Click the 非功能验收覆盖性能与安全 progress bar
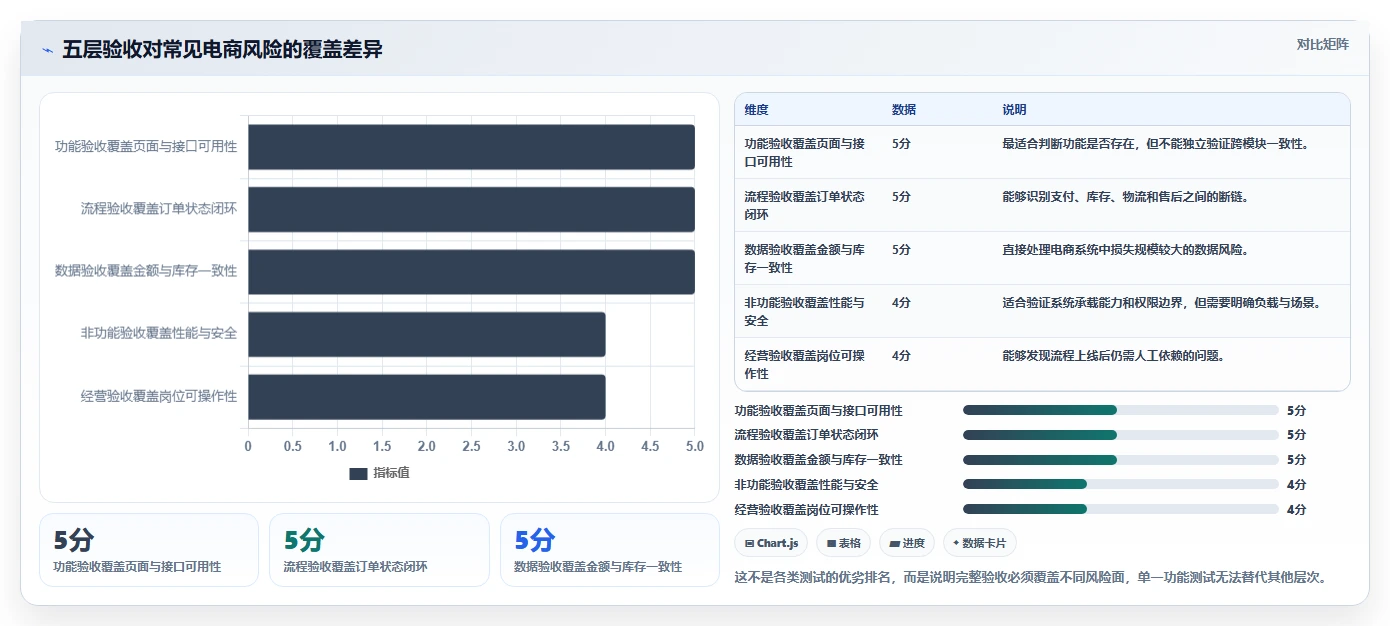 pos(1120,485)
